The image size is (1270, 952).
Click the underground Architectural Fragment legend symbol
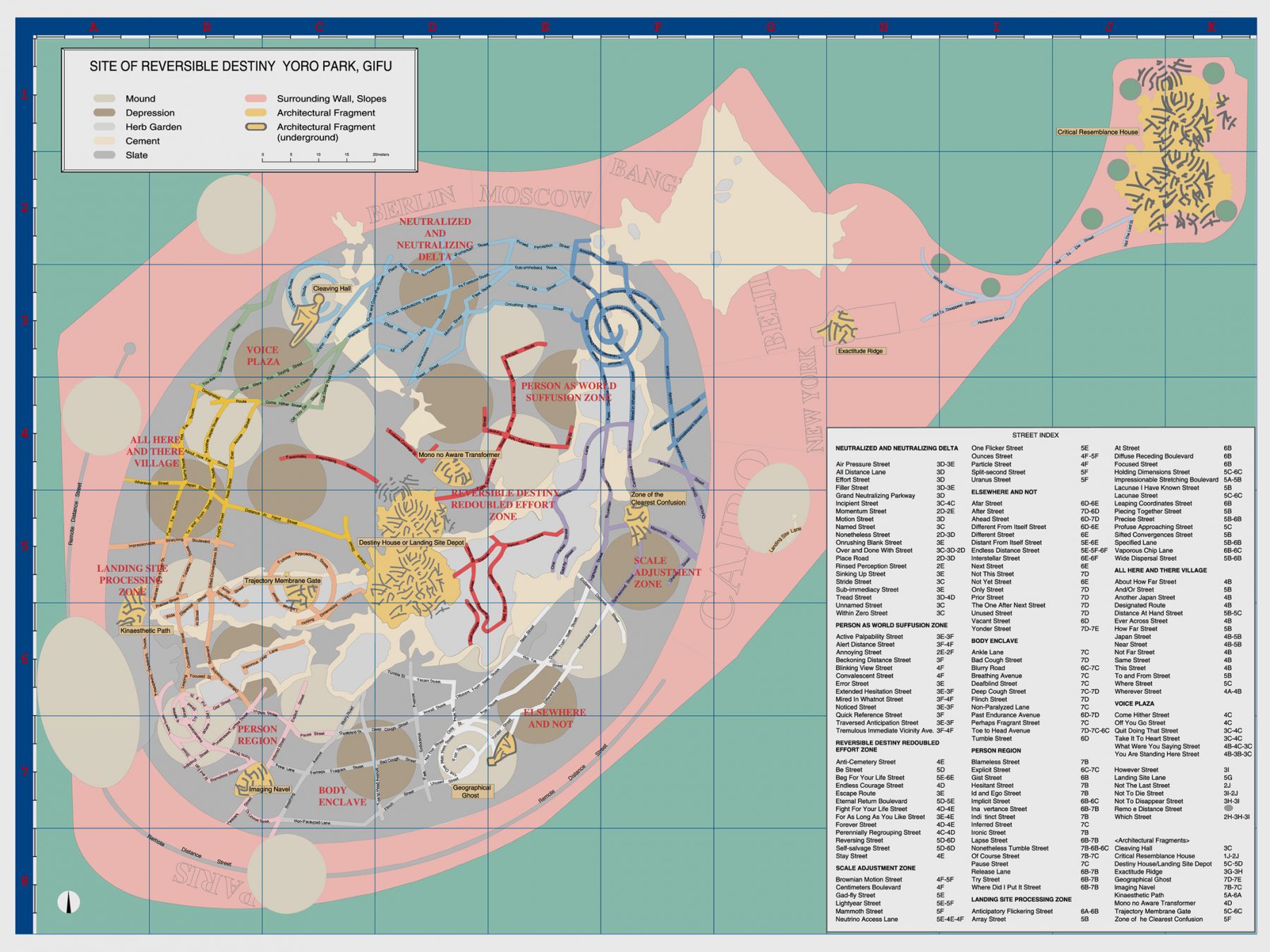tap(255, 128)
